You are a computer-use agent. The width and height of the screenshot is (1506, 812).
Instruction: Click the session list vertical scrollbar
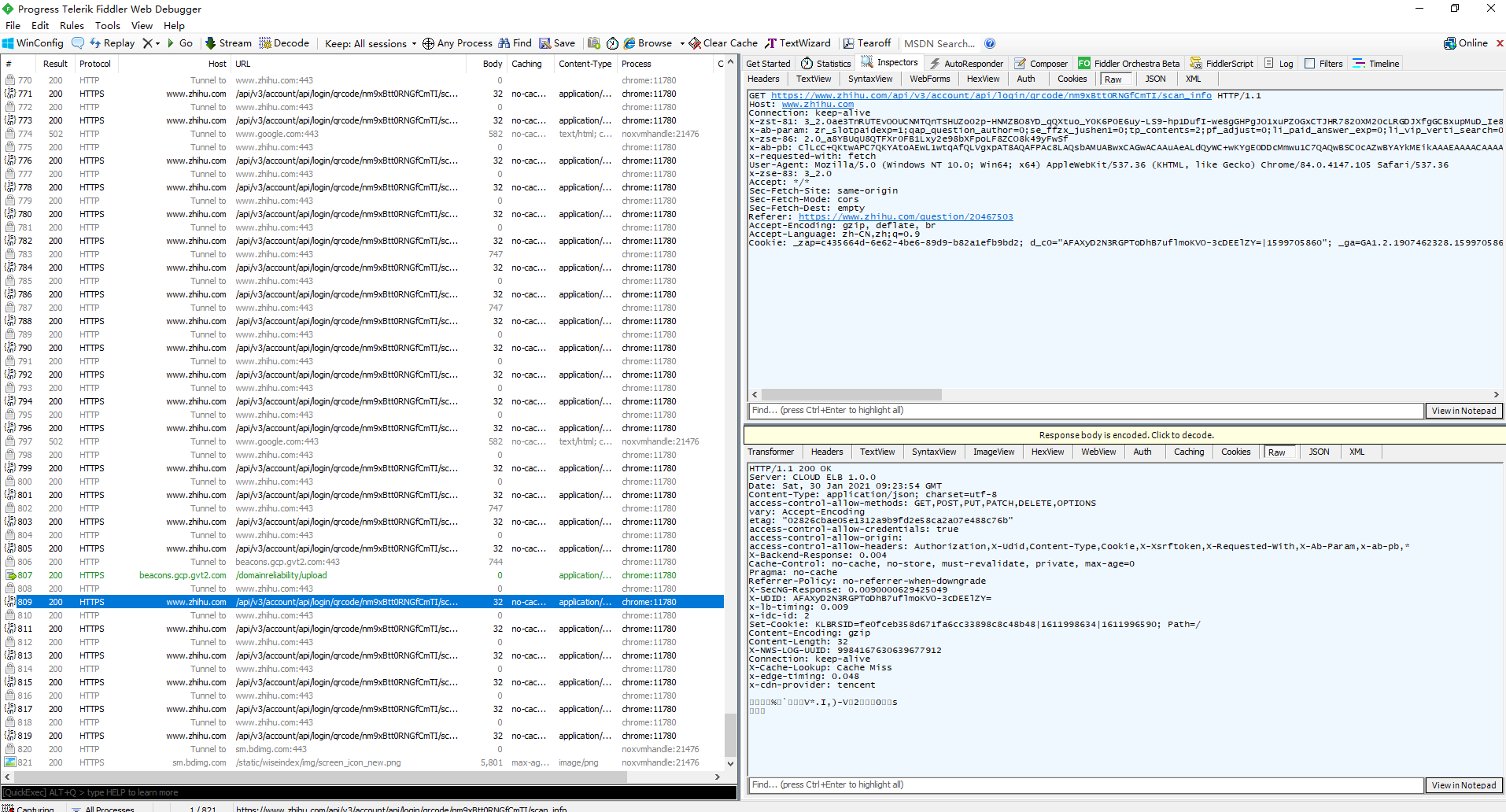[730, 734]
